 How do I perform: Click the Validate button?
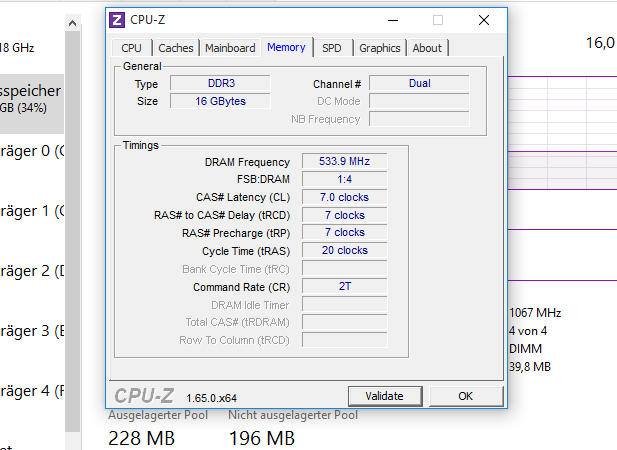pos(385,396)
